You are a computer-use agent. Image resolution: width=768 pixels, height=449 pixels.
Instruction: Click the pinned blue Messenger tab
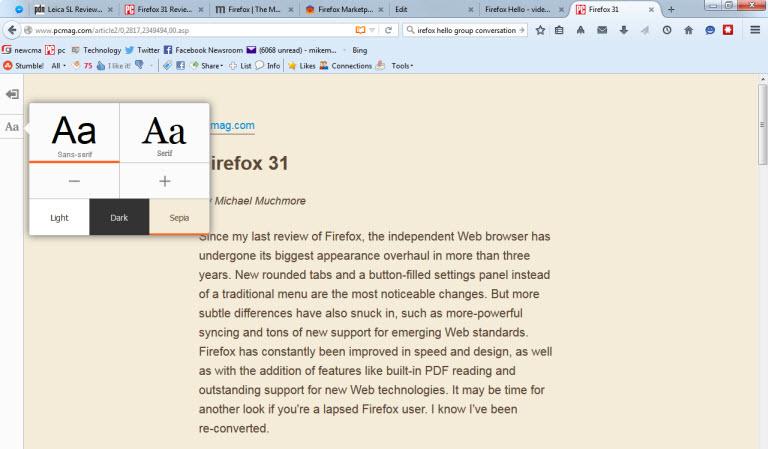[x=19, y=9]
